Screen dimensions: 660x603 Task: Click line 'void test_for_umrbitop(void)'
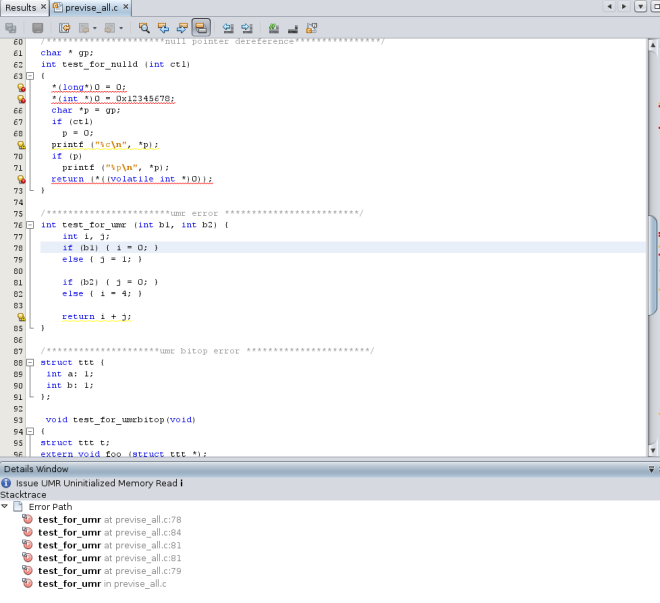tap(120, 420)
